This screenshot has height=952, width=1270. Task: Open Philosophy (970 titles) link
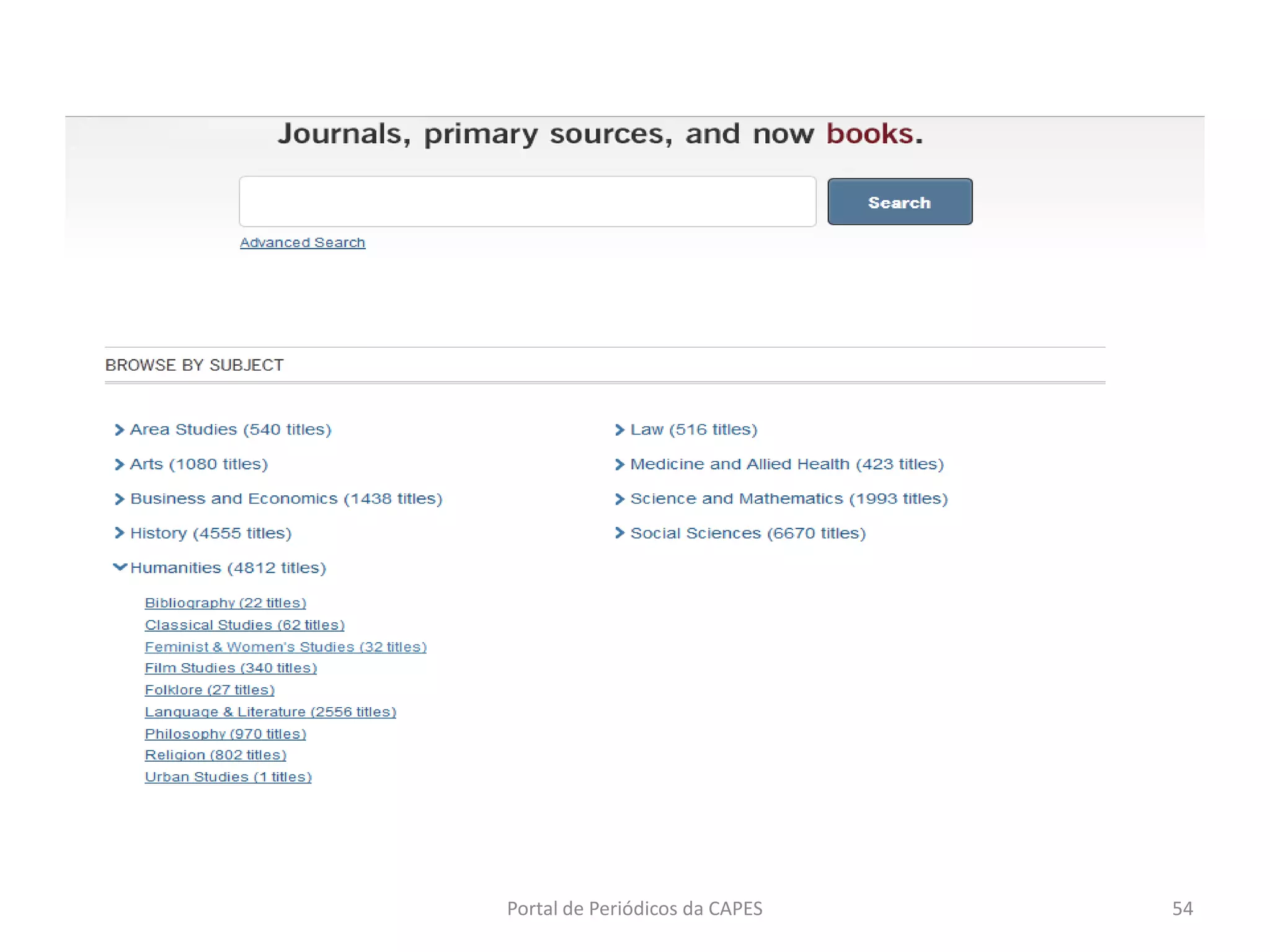click(x=225, y=734)
